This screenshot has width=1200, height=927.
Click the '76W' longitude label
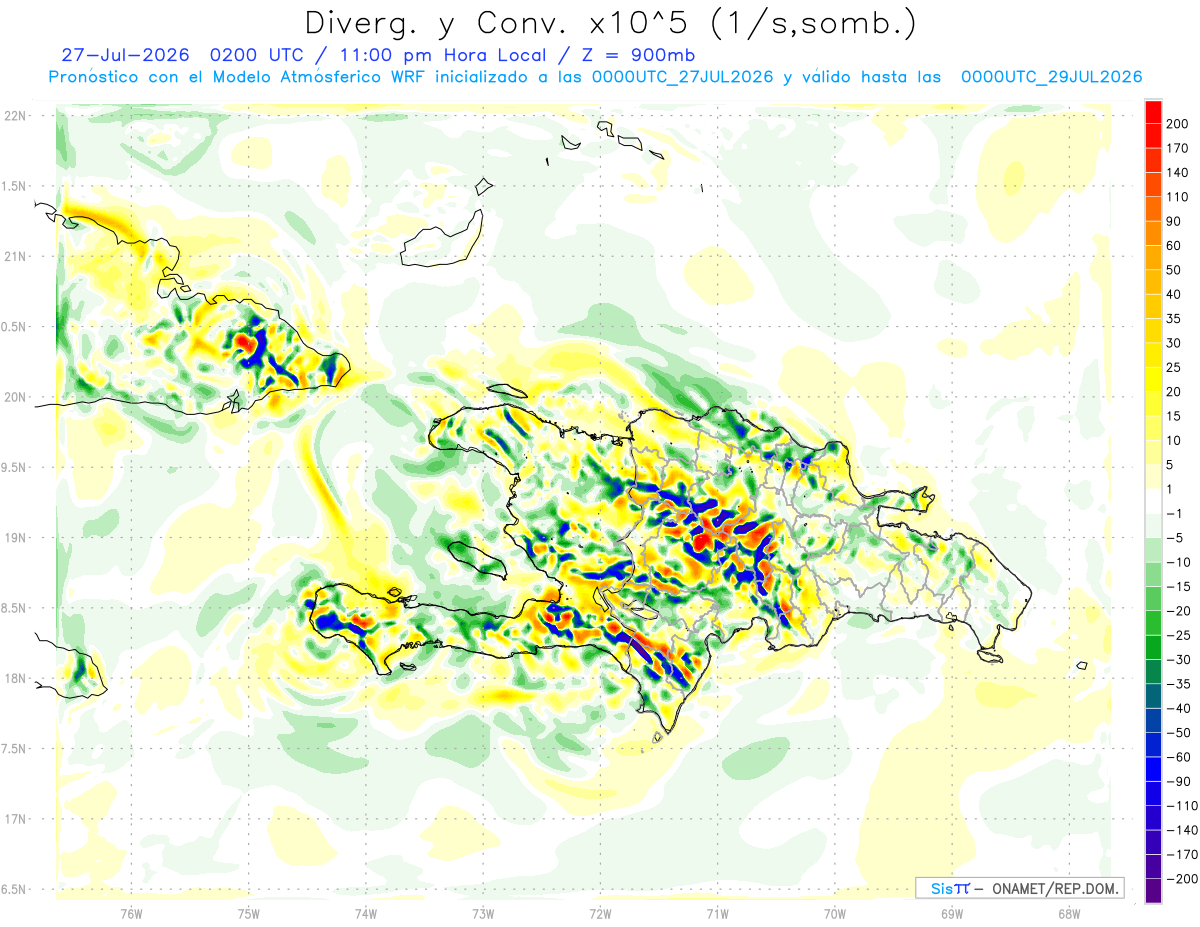click(131, 913)
